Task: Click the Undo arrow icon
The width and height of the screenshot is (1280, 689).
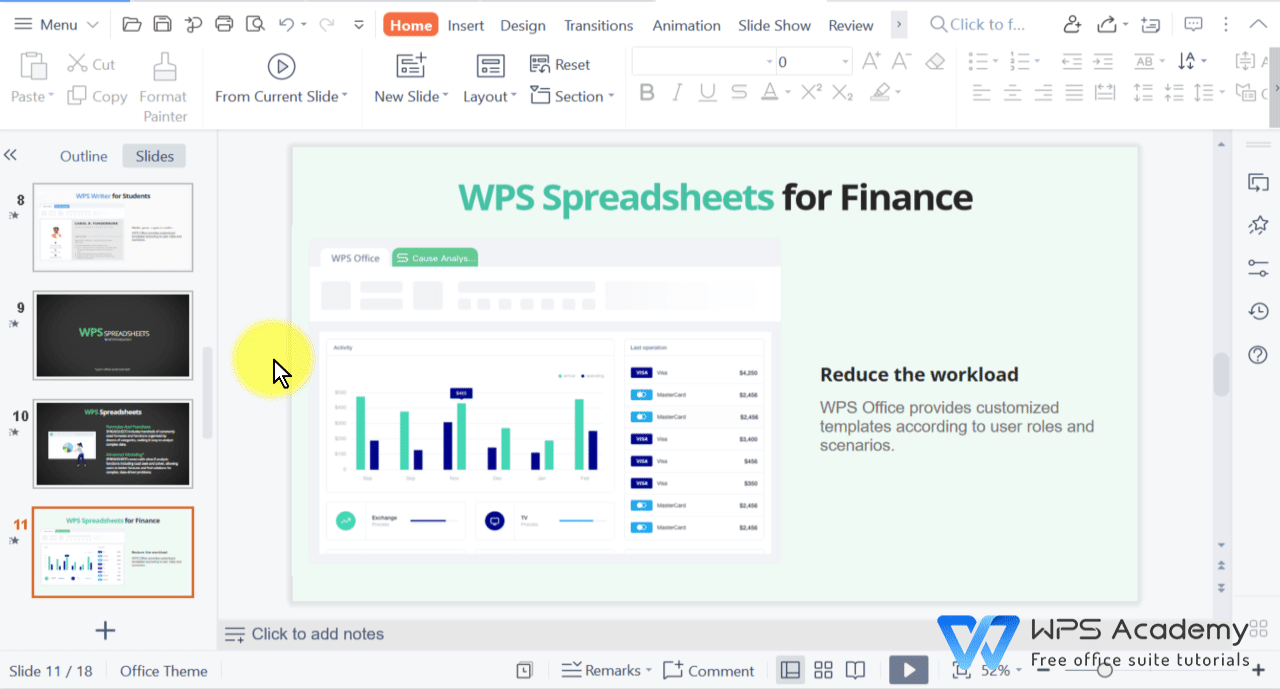Action: (287, 24)
